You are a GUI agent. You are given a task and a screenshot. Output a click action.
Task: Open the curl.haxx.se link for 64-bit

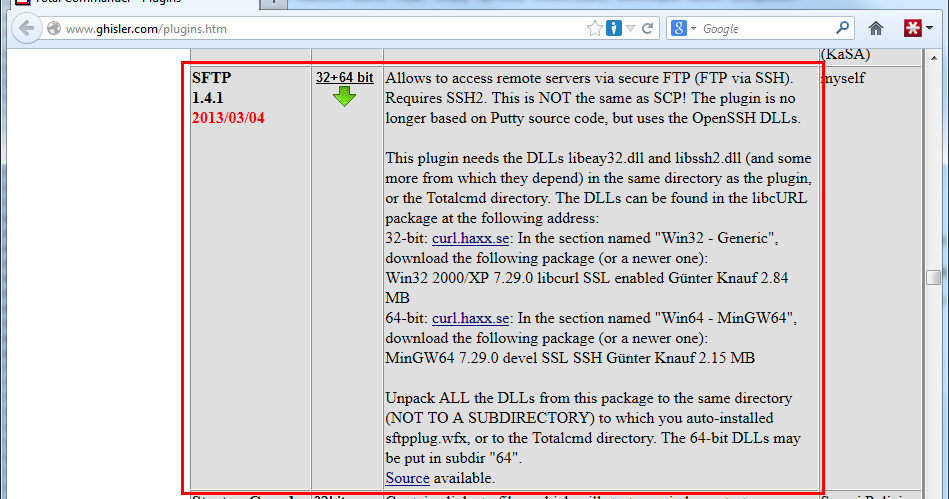coord(470,318)
